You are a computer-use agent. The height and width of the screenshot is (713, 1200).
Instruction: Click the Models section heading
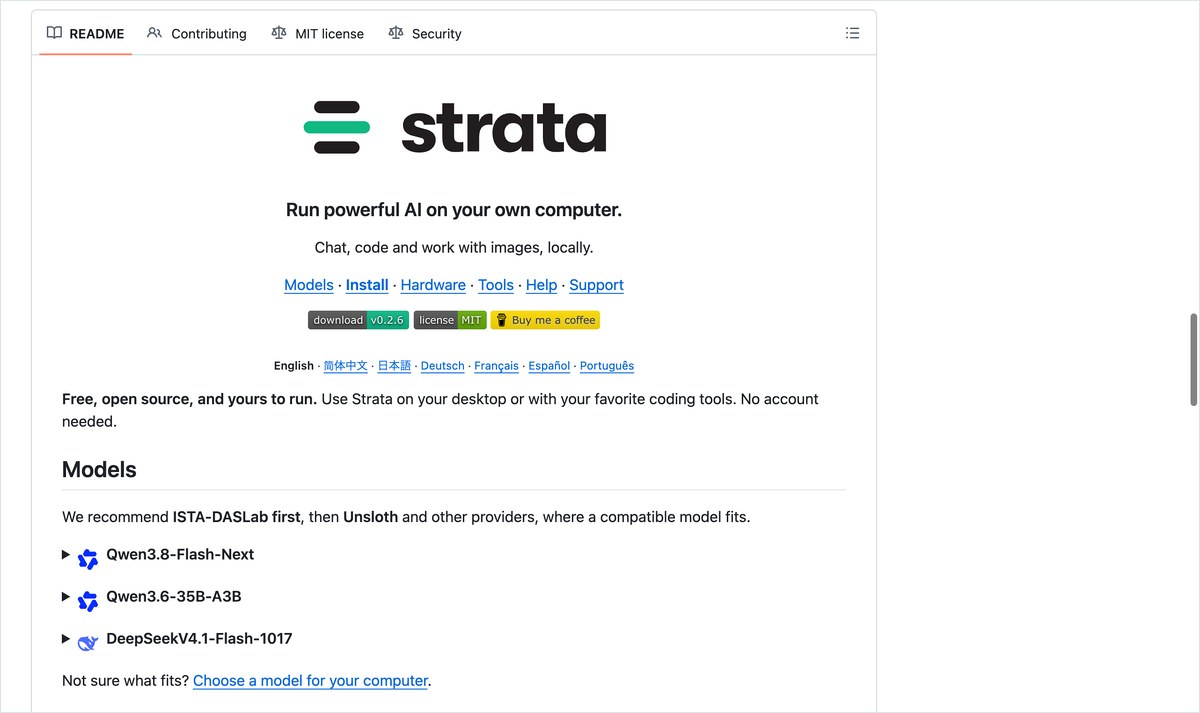99,469
